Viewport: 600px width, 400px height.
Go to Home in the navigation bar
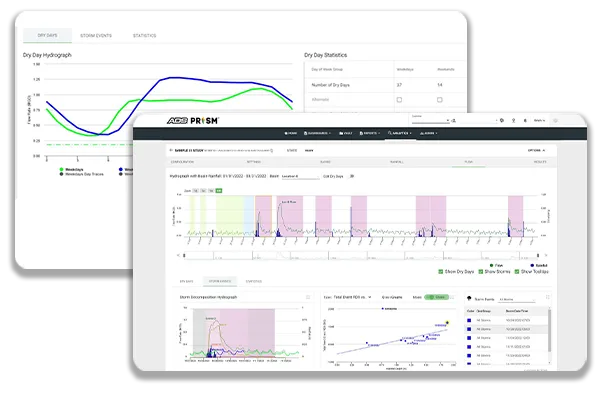tap(291, 133)
